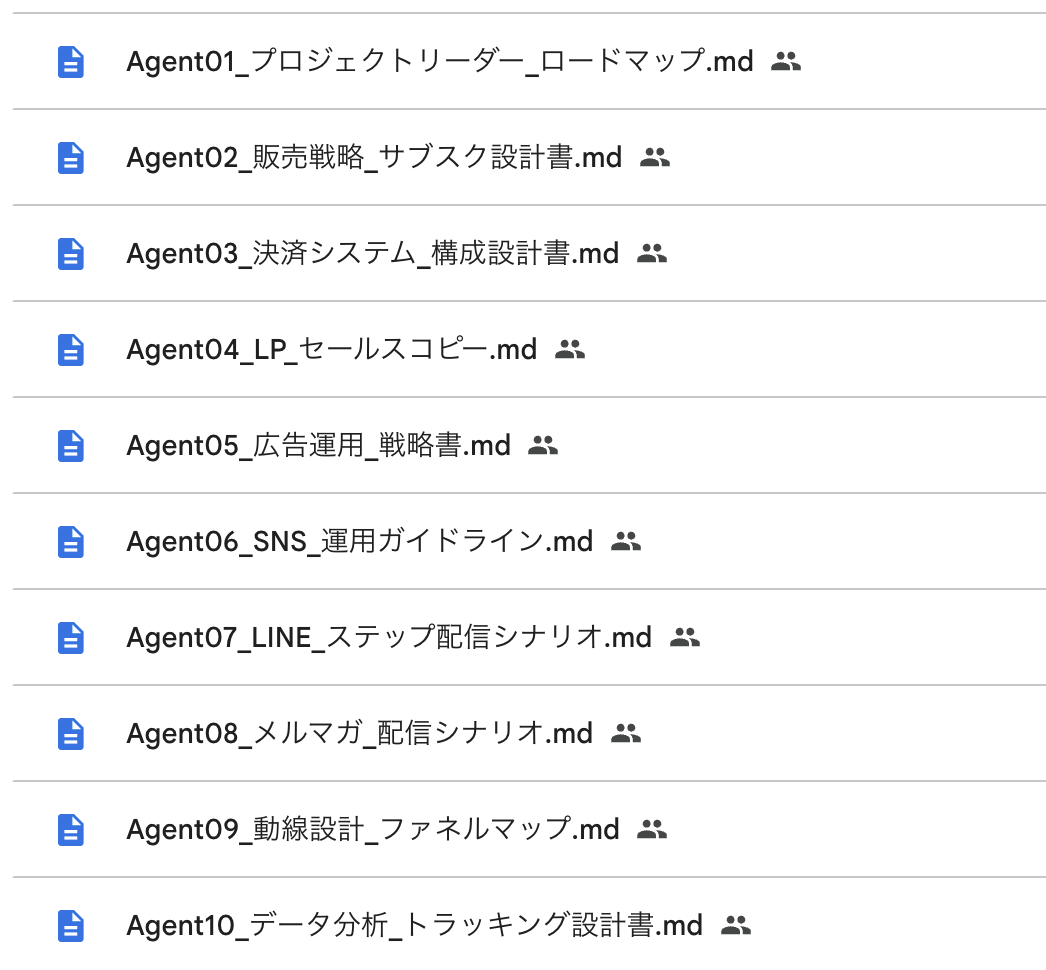
Task: Click the document icon for Agent08 file
Action: pyautogui.click(x=71, y=734)
